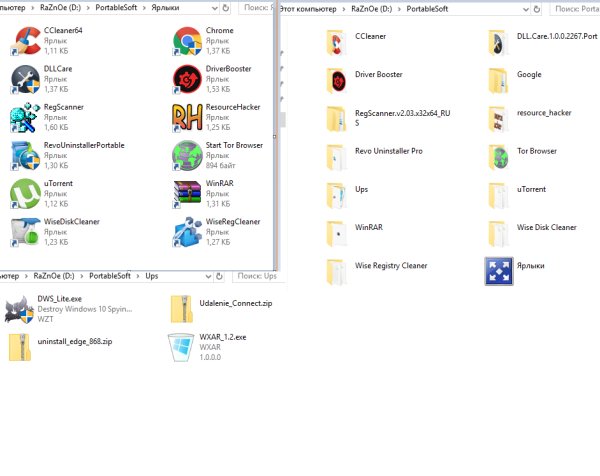The width and height of the screenshot is (600, 476).
Task: Expand the chevron after RaZnOe (D:) in the PortableSoft window path
Action: click(x=399, y=9)
